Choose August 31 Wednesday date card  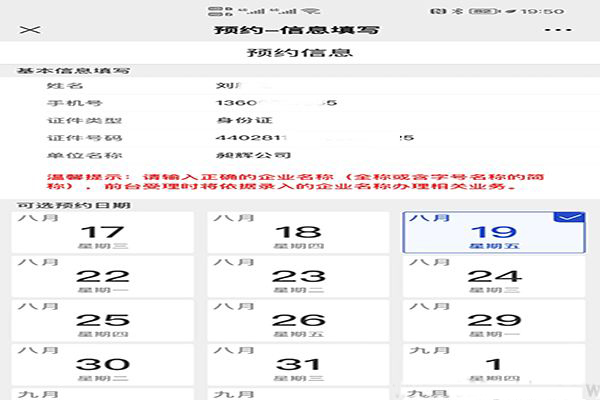pos(298,365)
